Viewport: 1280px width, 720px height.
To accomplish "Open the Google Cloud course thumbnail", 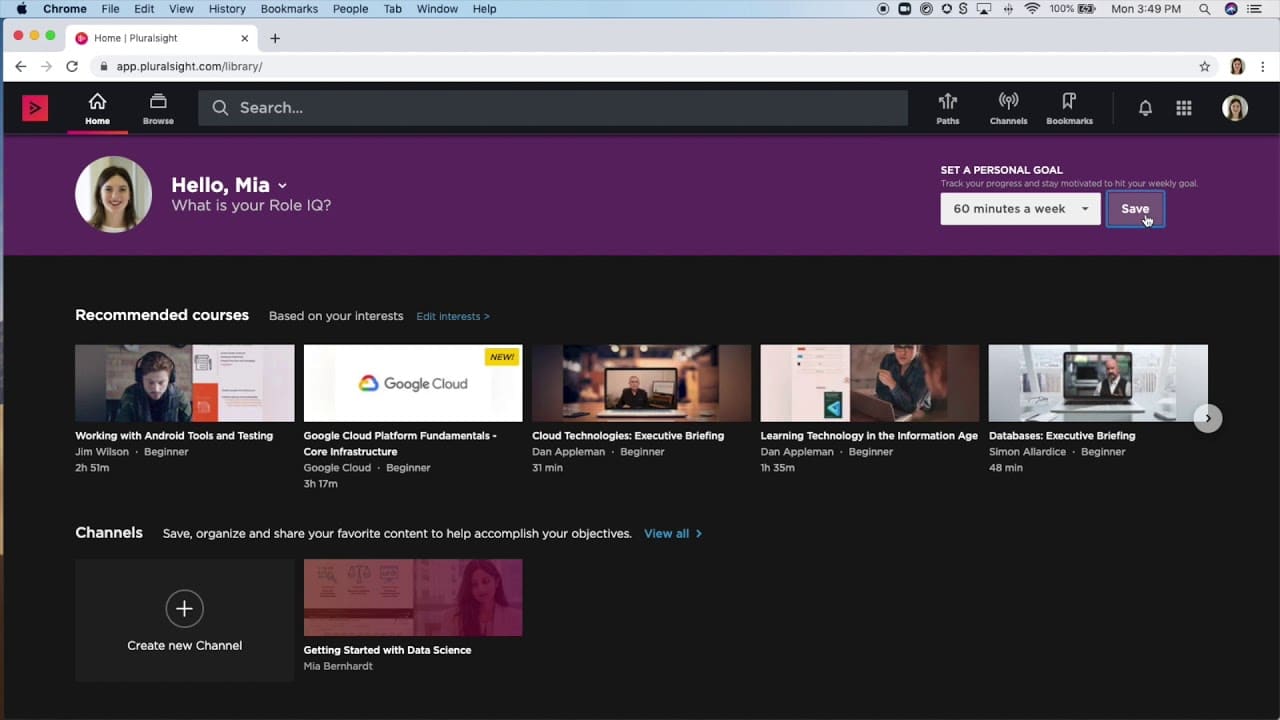I will tap(413, 383).
